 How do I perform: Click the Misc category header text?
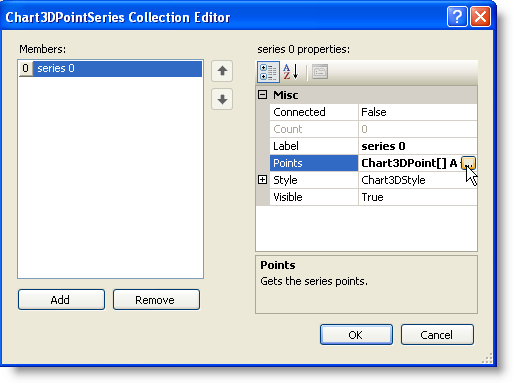click(286, 95)
